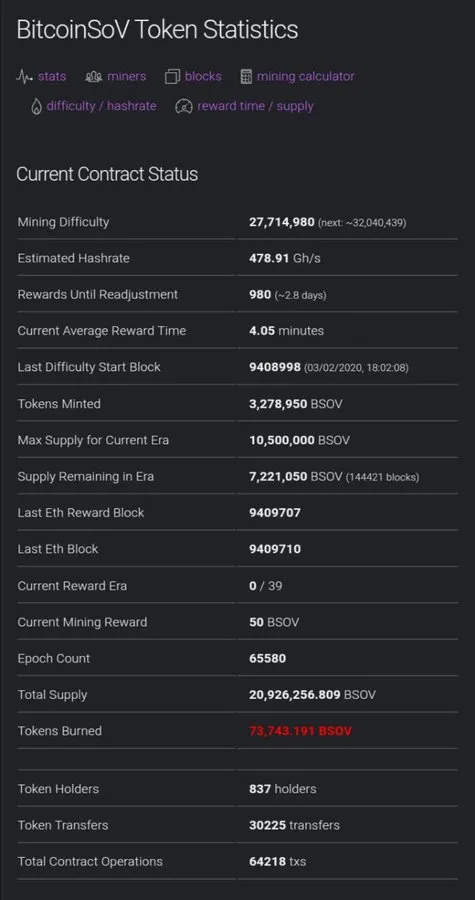Click the blocks stacked squares icon
The height and width of the screenshot is (900, 475).
tap(173, 76)
